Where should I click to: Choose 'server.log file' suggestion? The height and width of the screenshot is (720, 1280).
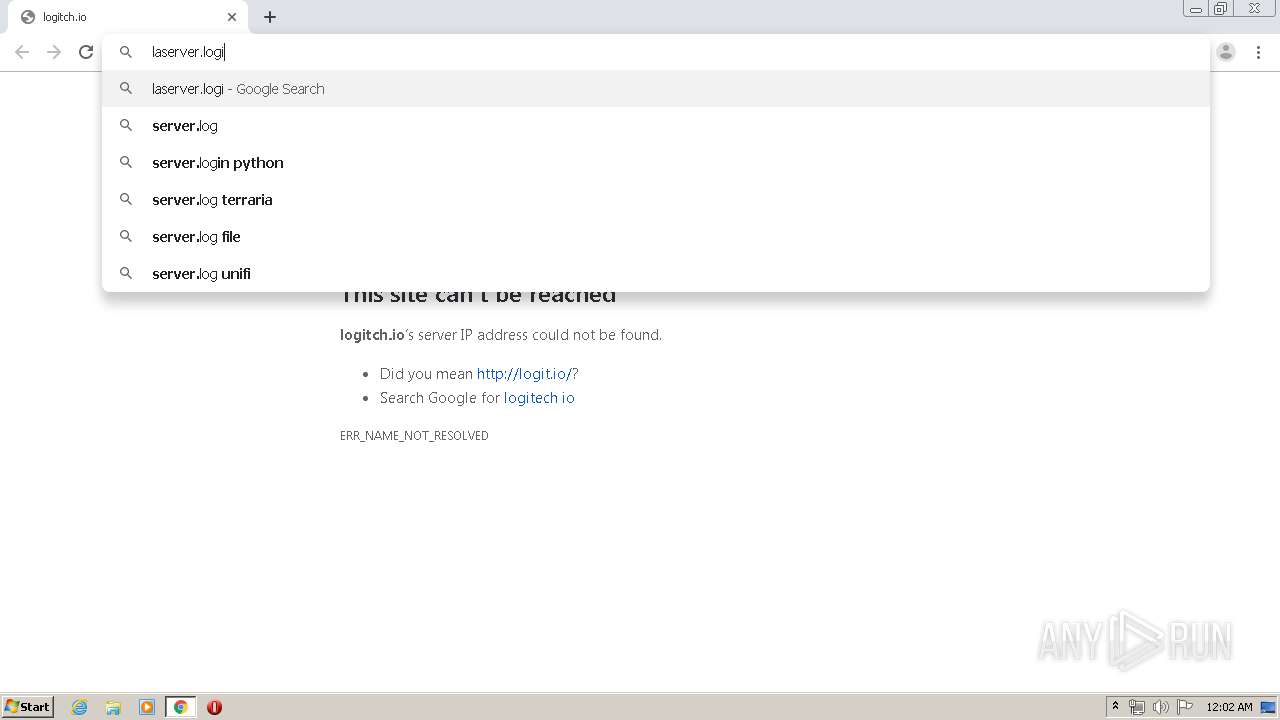click(x=656, y=237)
